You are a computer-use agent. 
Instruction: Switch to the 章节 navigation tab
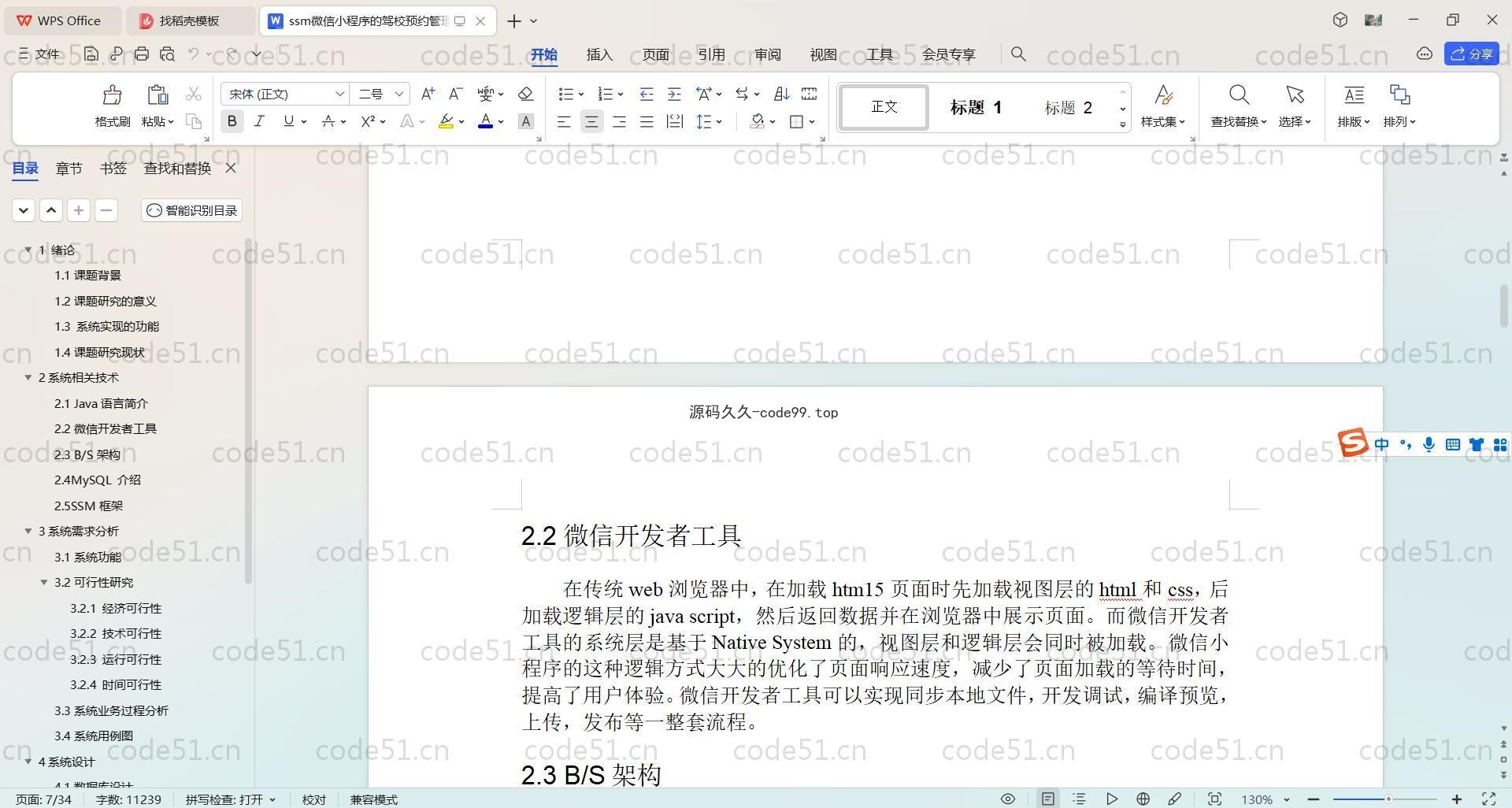click(69, 168)
